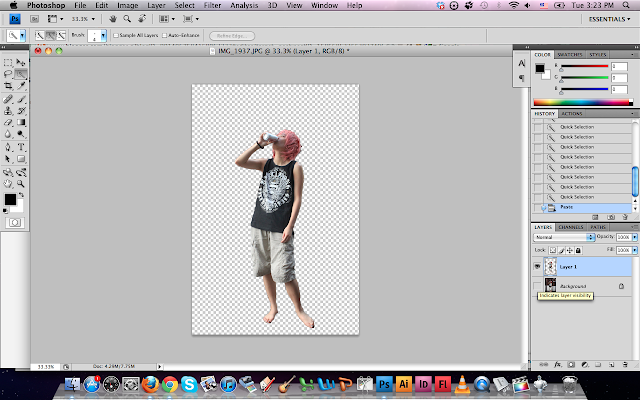
Task: Pick the Rectangular Marquee tool
Action: [x=8, y=62]
